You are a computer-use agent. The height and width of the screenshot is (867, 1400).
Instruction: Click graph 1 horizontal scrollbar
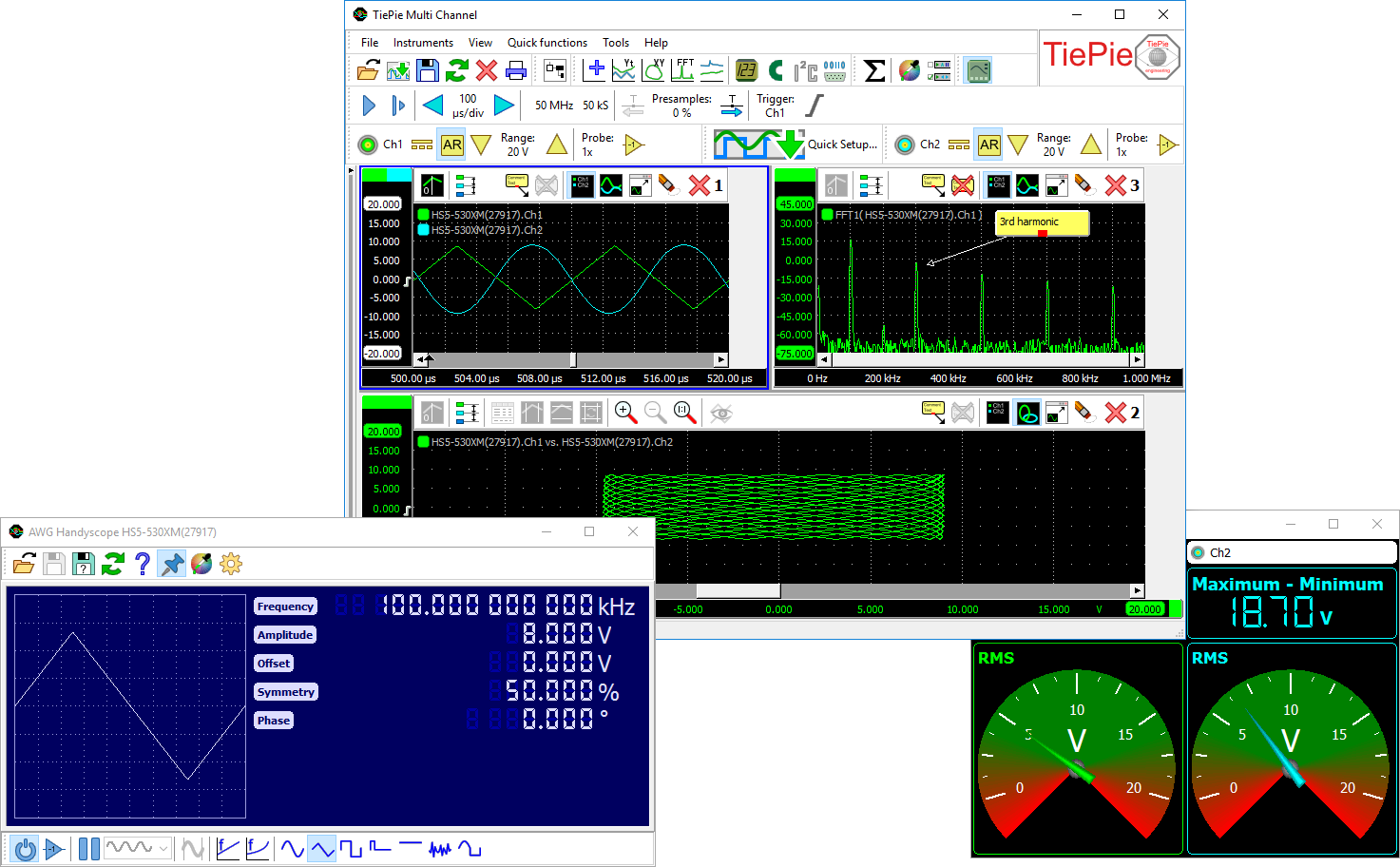(x=572, y=359)
